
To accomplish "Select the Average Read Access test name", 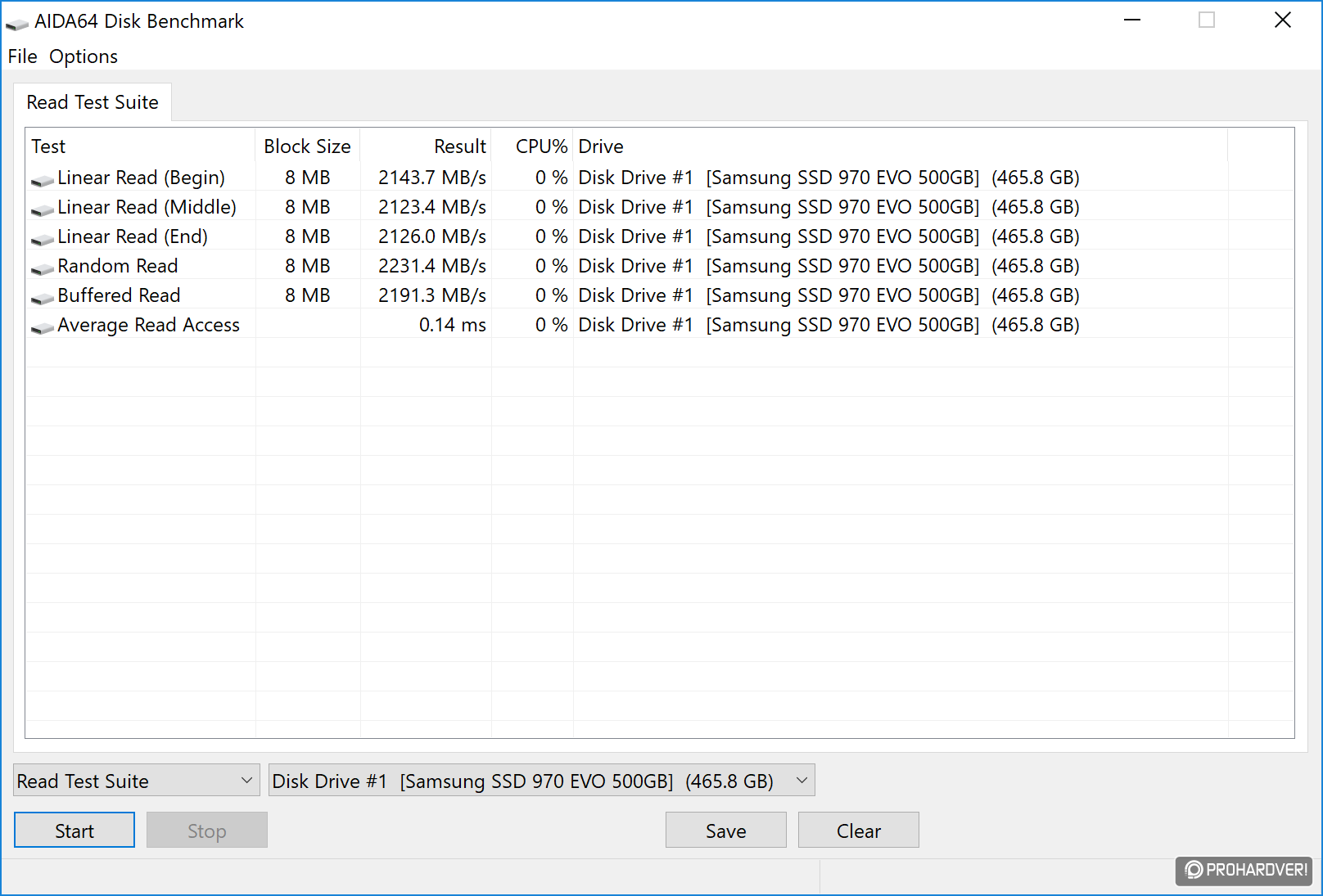I will click(148, 325).
